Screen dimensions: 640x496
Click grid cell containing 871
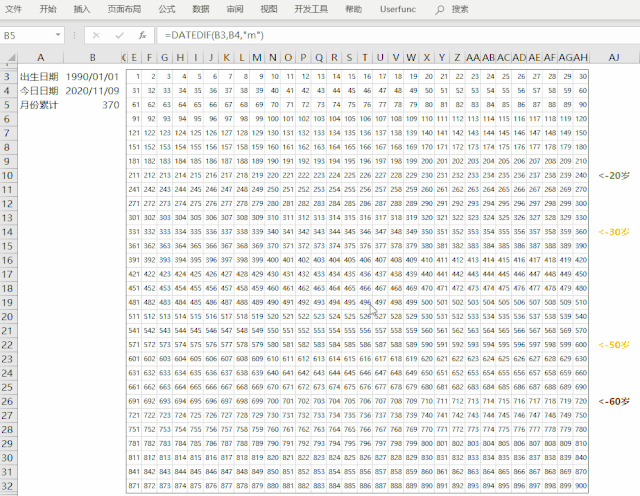tap(134, 486)
